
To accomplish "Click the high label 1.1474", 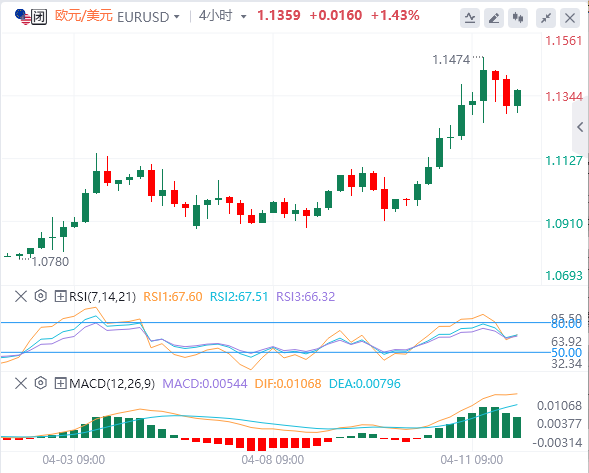I will coord(451,60).
